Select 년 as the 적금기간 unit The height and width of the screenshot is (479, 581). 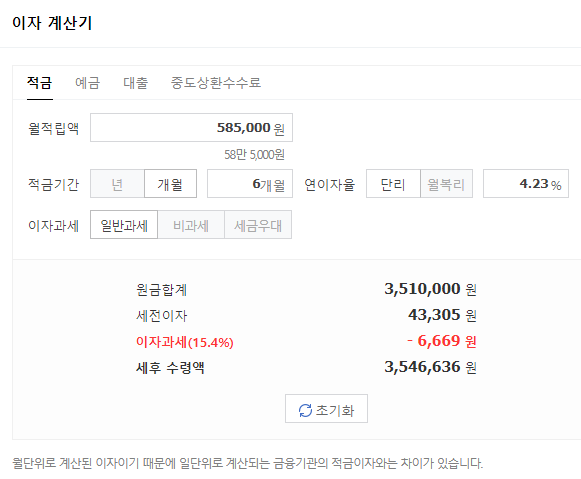coord(117,184)
